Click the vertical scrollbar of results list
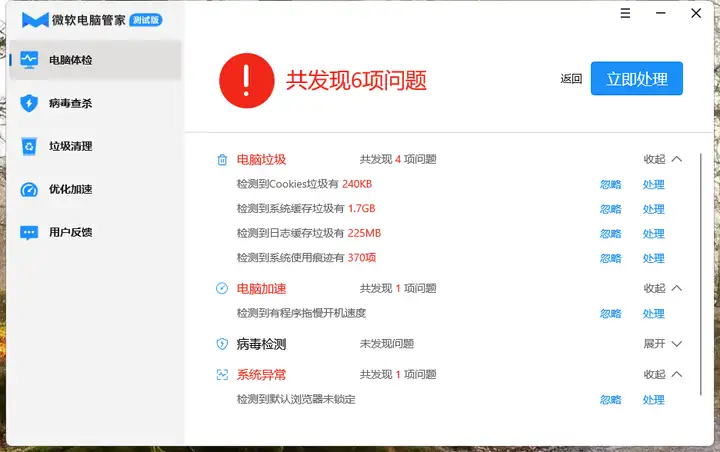This screenshot has width=720, height=452. coord(701,274)
